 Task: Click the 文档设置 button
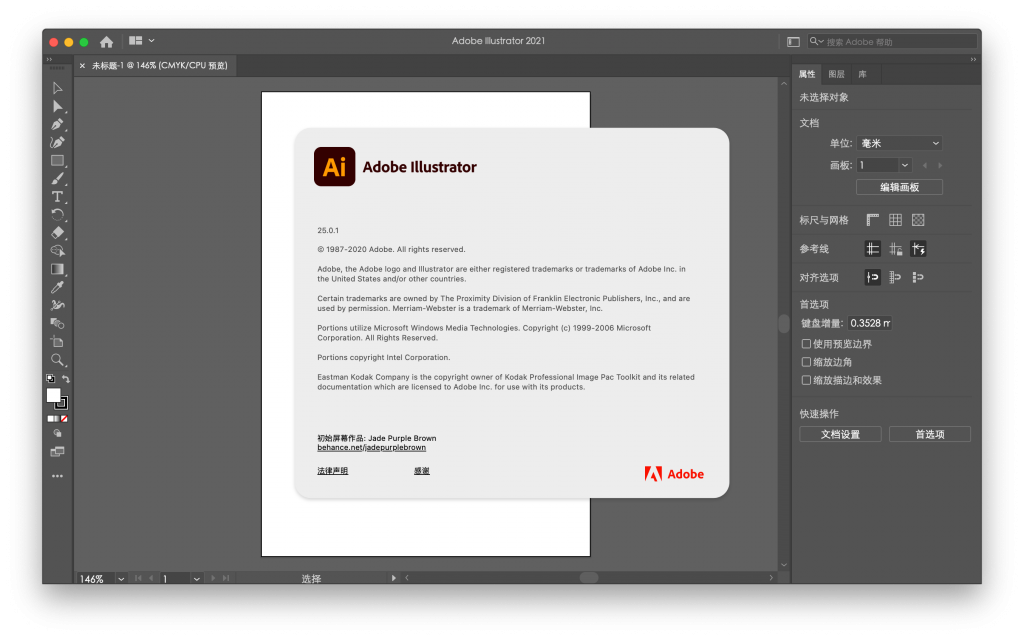pyautogui.click(x=840, y=434)
